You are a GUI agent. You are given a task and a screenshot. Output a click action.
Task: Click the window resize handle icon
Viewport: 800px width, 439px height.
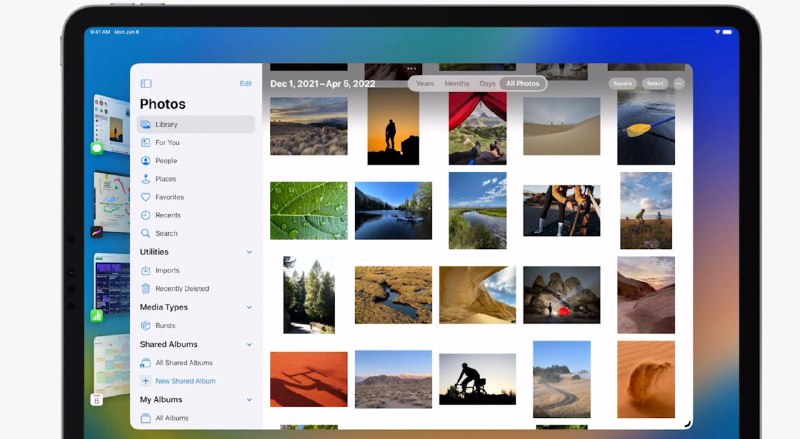point(687,423)
